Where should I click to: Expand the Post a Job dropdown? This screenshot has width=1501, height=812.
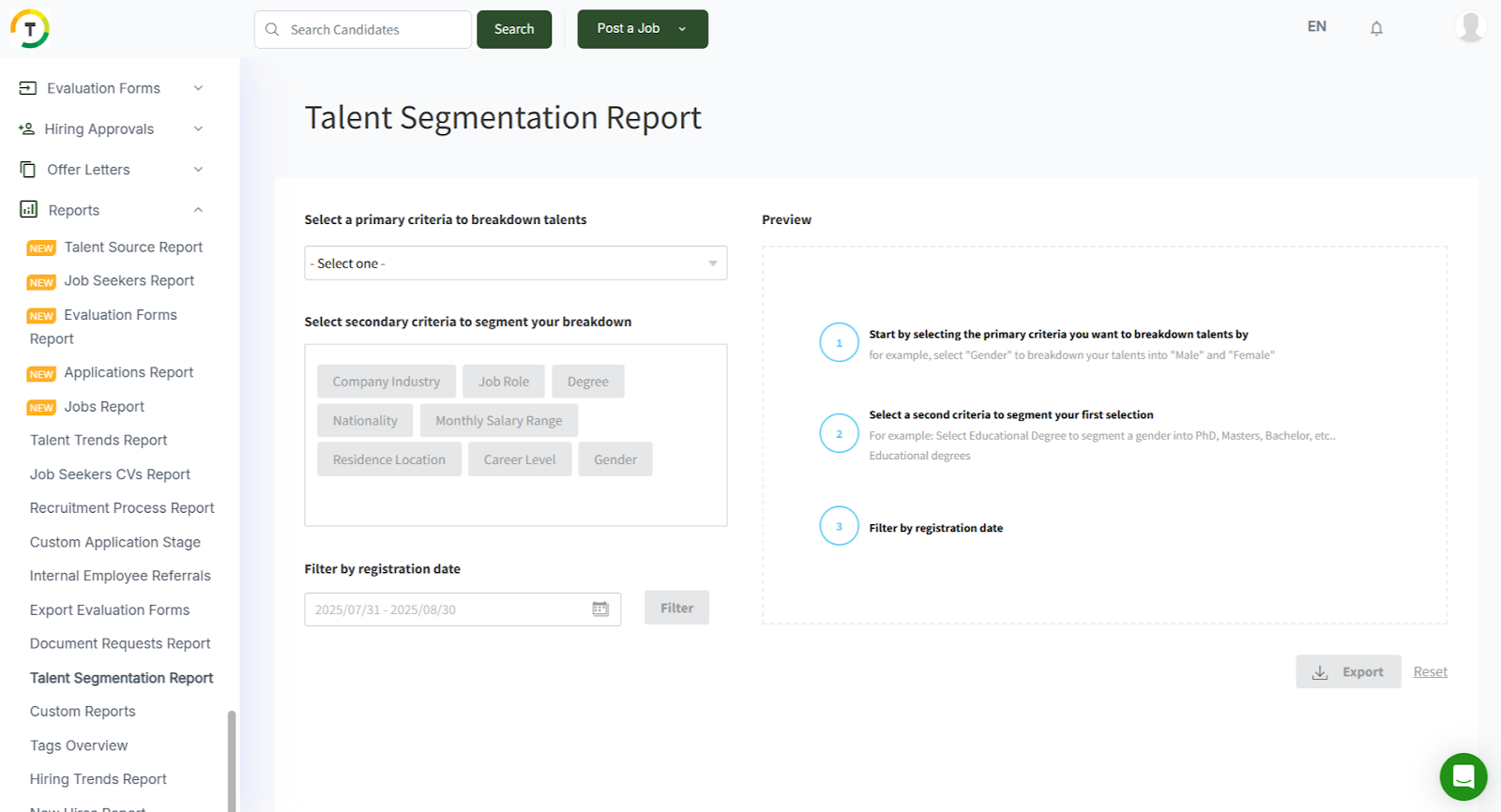click(x=682, y=29)
